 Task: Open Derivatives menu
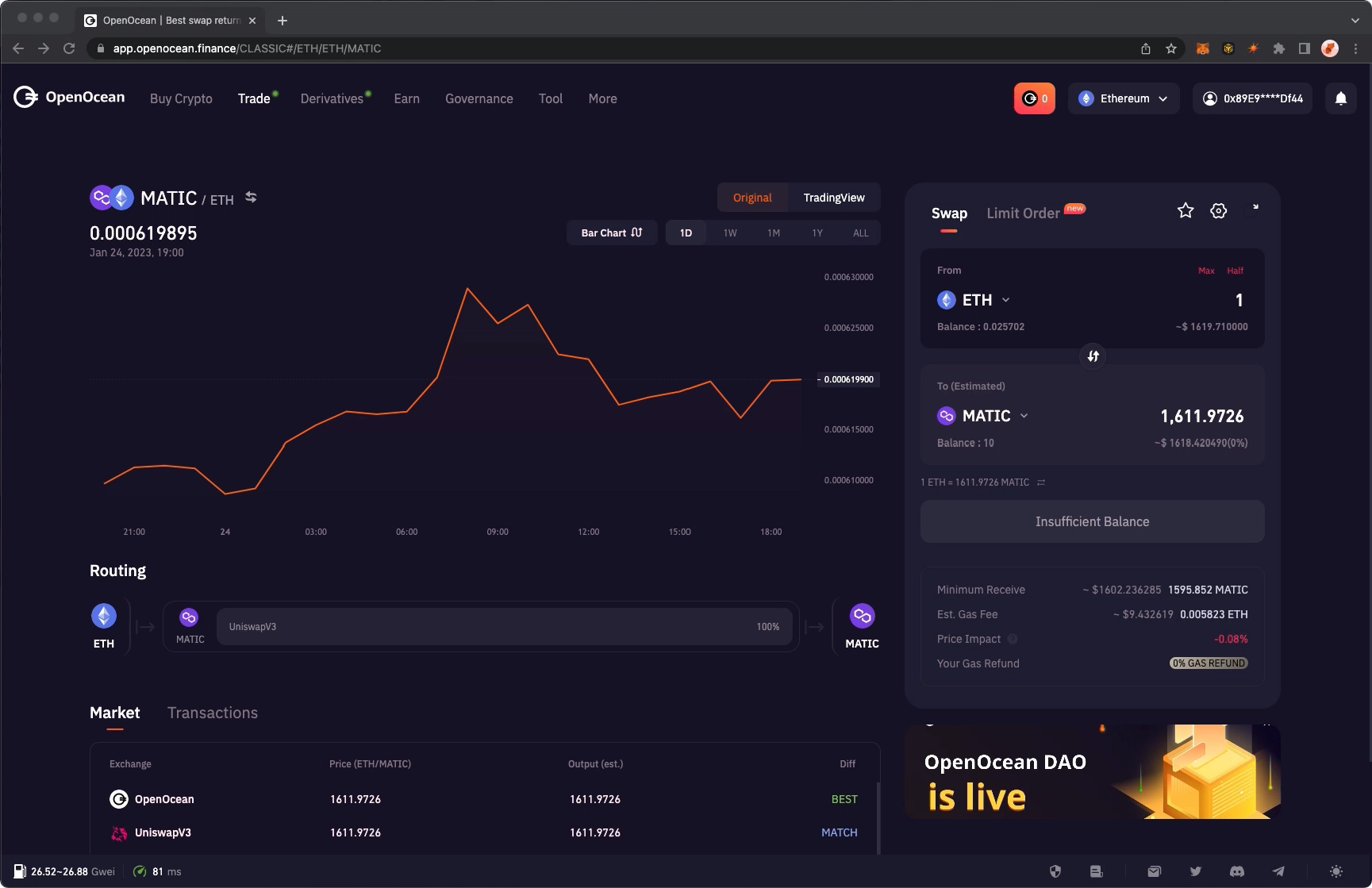tap(332, 98)
